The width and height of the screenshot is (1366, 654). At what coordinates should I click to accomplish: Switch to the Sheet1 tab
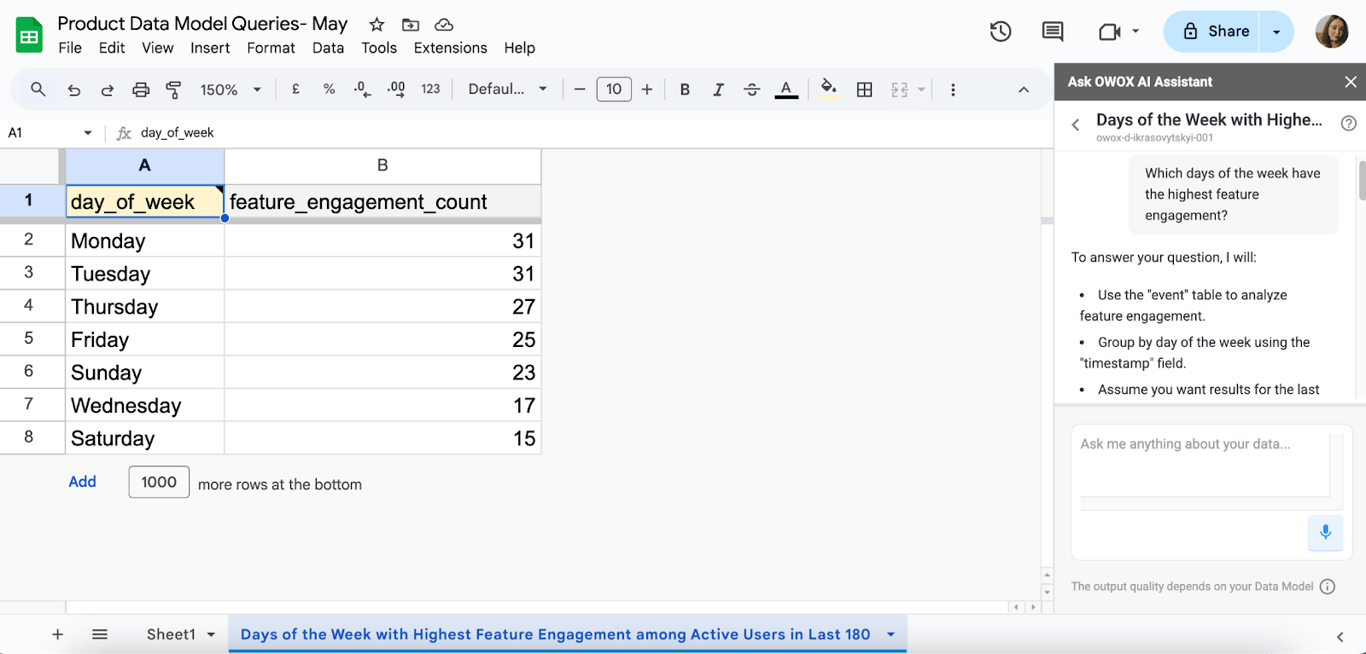click(x=171, y=634)
